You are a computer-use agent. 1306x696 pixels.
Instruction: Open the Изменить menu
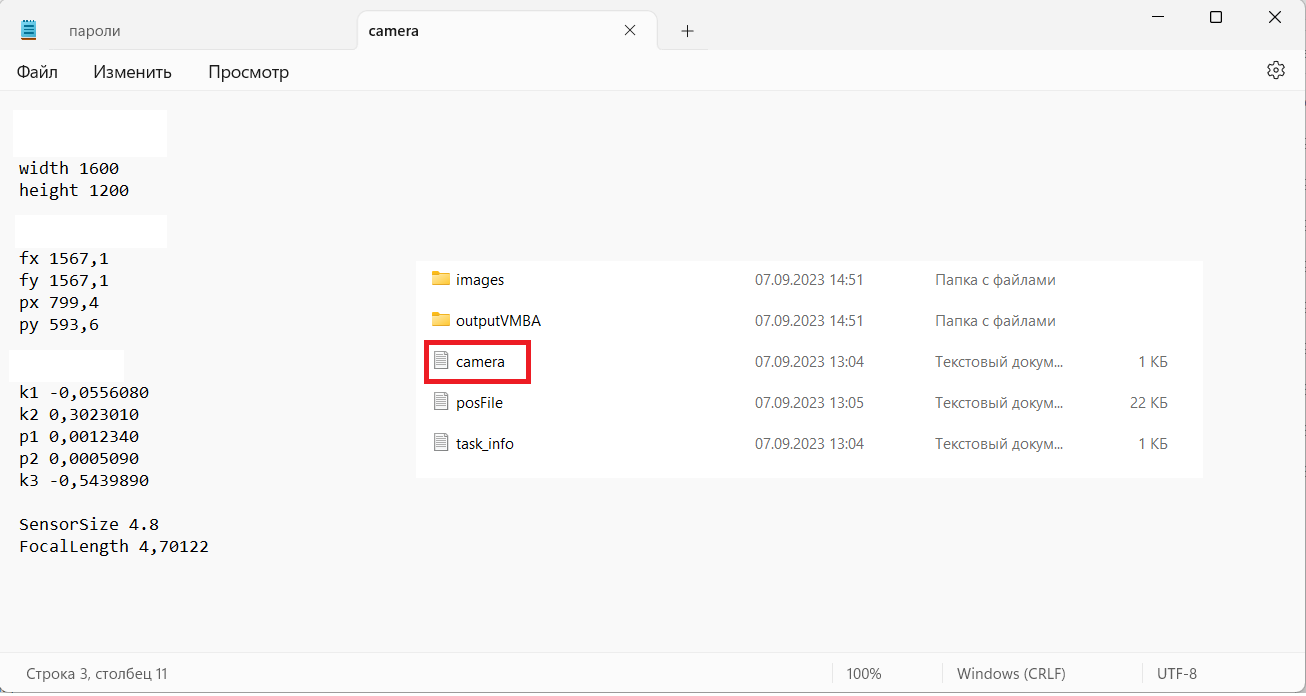click(133, 72)
